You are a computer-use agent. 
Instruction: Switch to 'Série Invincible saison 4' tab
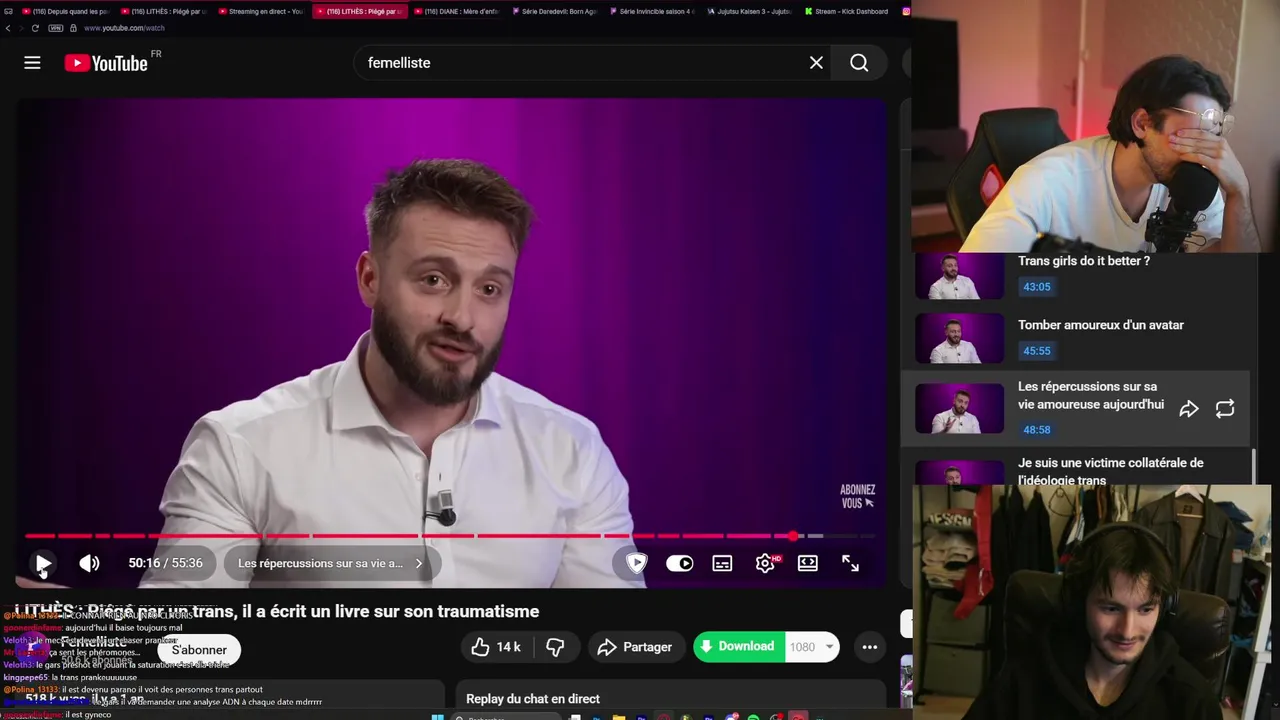point(651,11)
